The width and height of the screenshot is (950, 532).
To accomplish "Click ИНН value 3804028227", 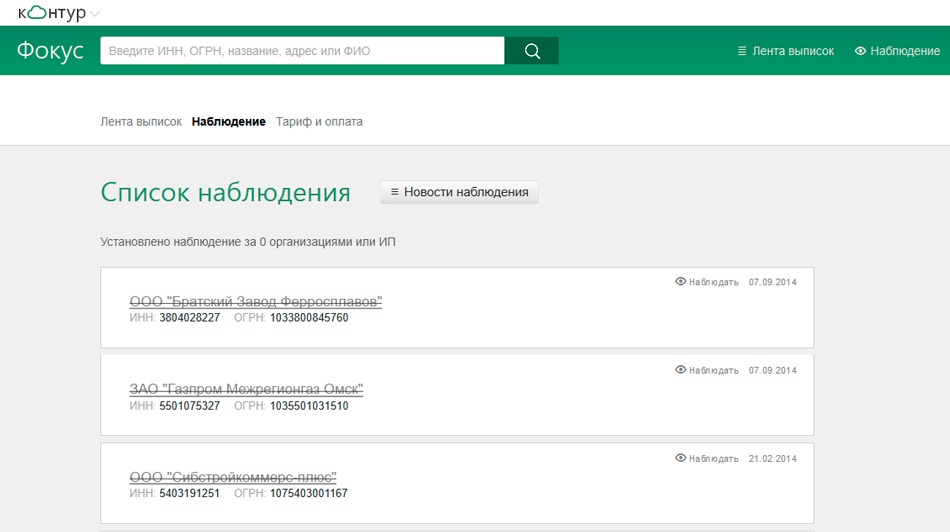I will pyautogui.click(x=190, y=318).
